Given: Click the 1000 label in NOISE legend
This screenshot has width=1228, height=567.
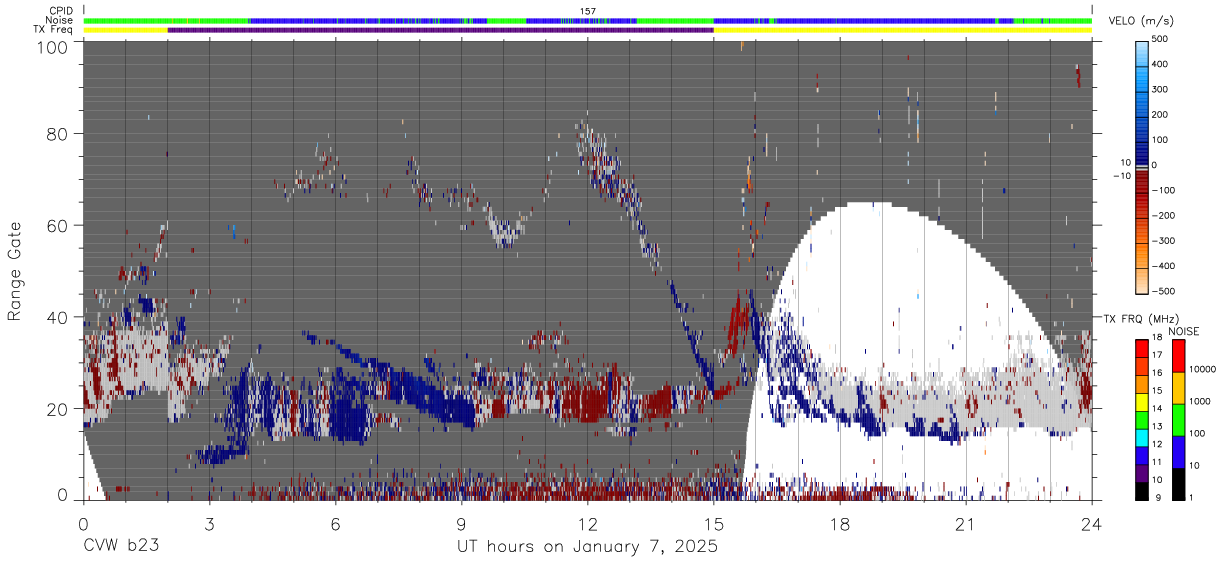Looking at the screenshot, I should click(x=1199, y=401).
